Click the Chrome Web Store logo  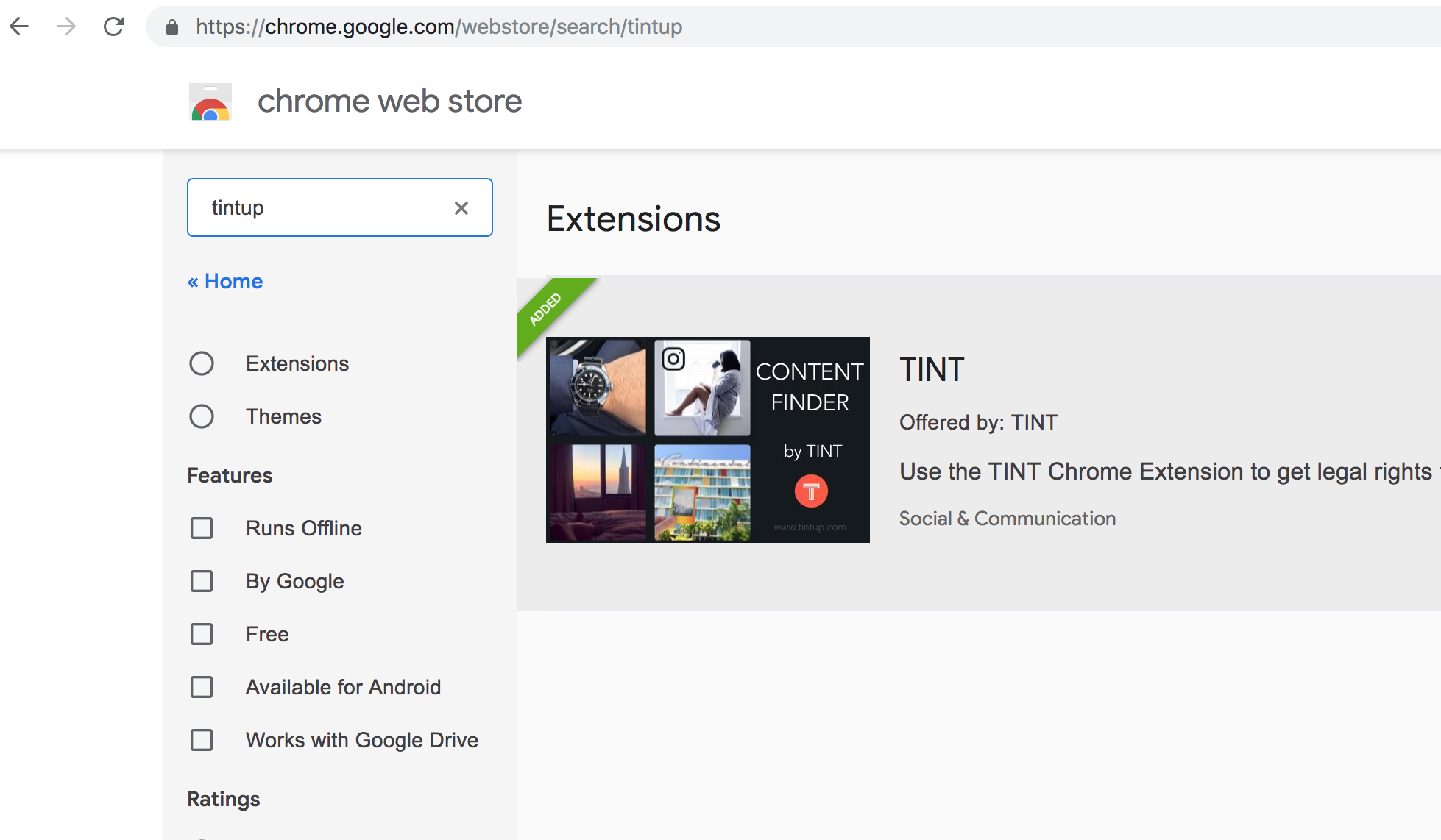pos(210,102)
